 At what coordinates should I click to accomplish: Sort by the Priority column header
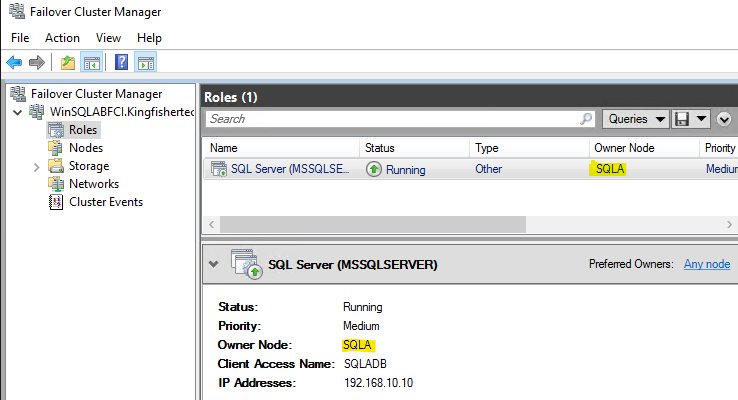pos(719,148)
